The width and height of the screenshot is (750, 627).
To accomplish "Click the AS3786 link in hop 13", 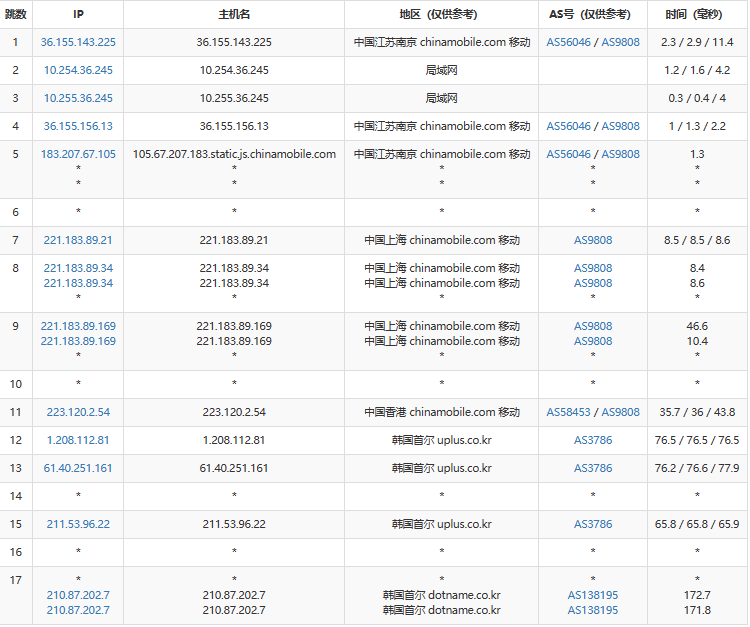I will point(593,468).
